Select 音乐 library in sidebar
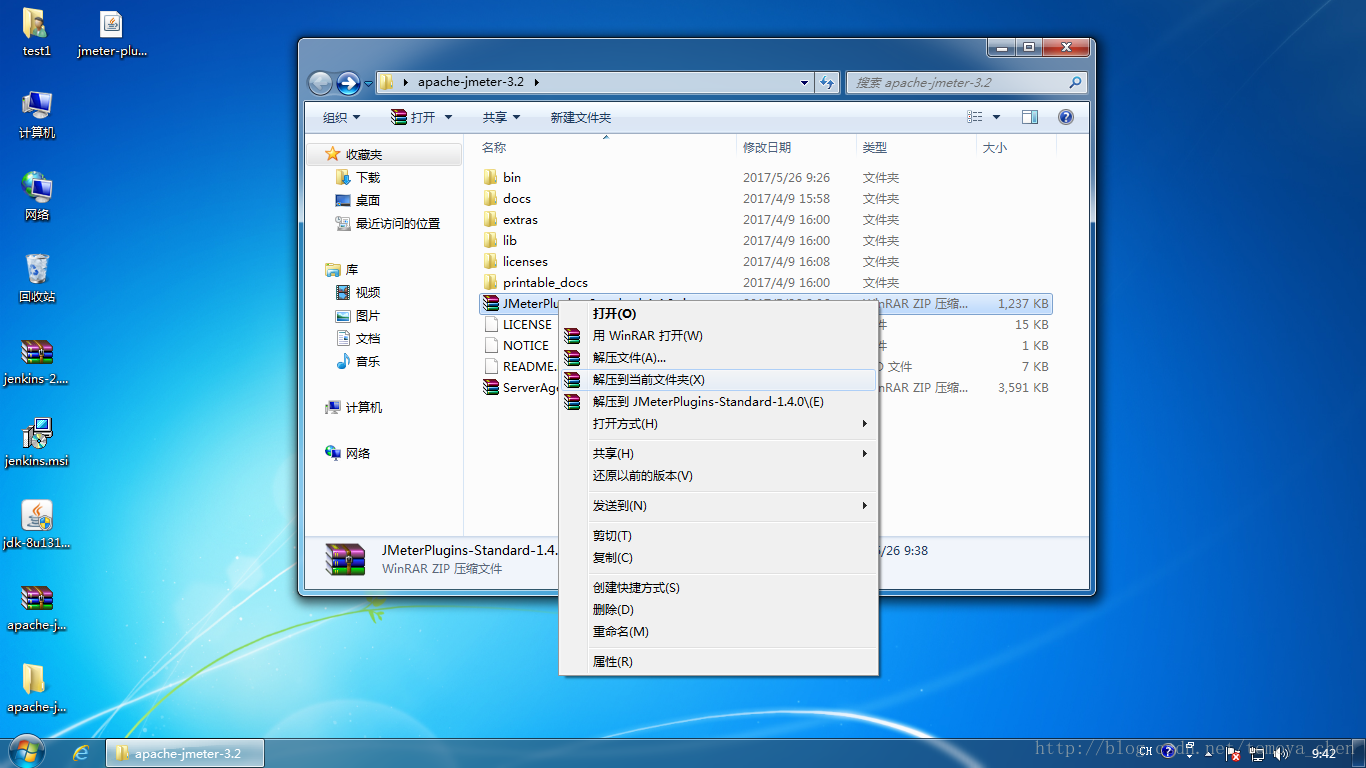Screen dimensions: 1366x768 pyautogui.click(x=358, y=361)
